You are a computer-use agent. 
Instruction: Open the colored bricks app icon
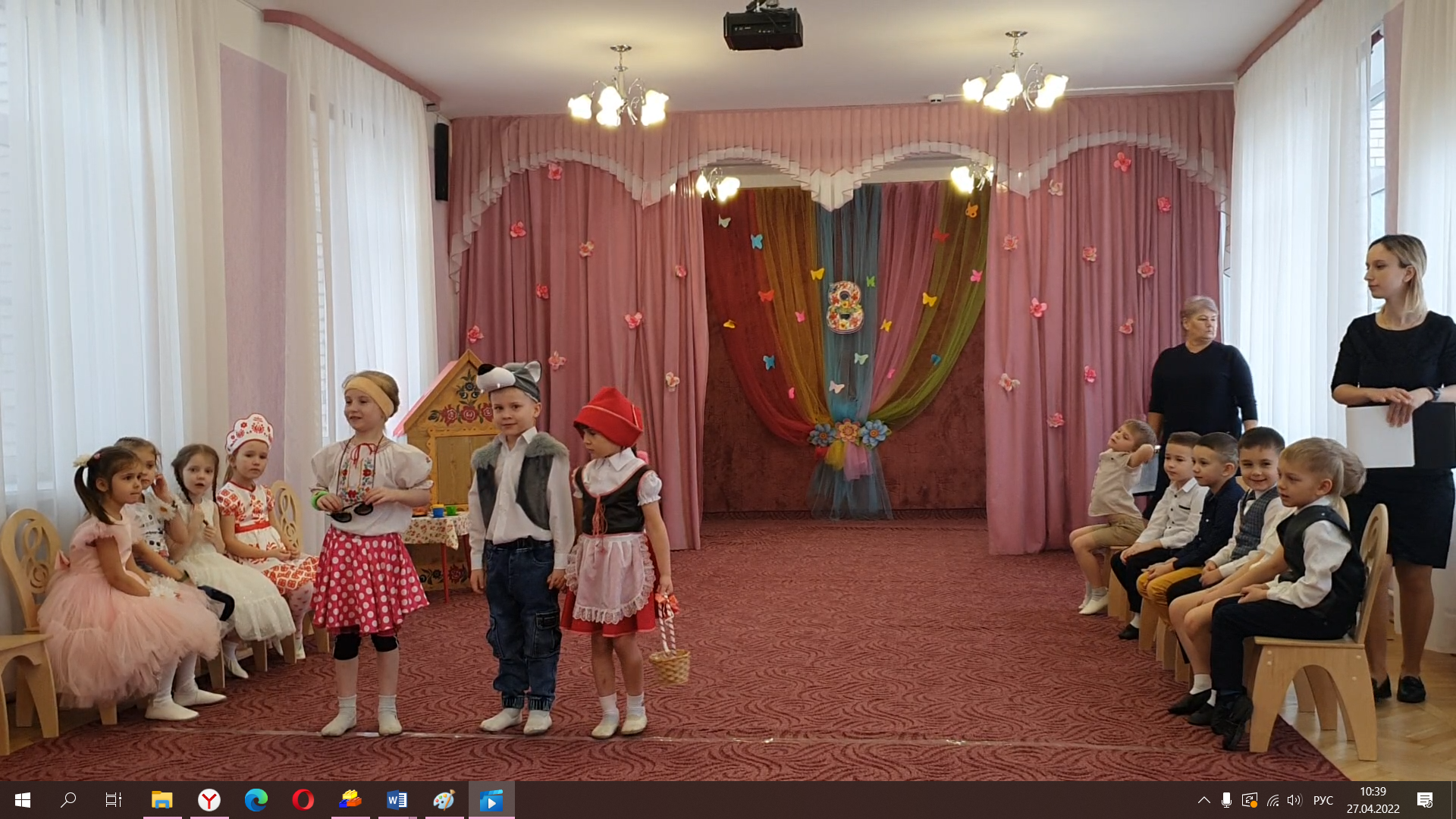coord(350,800)
